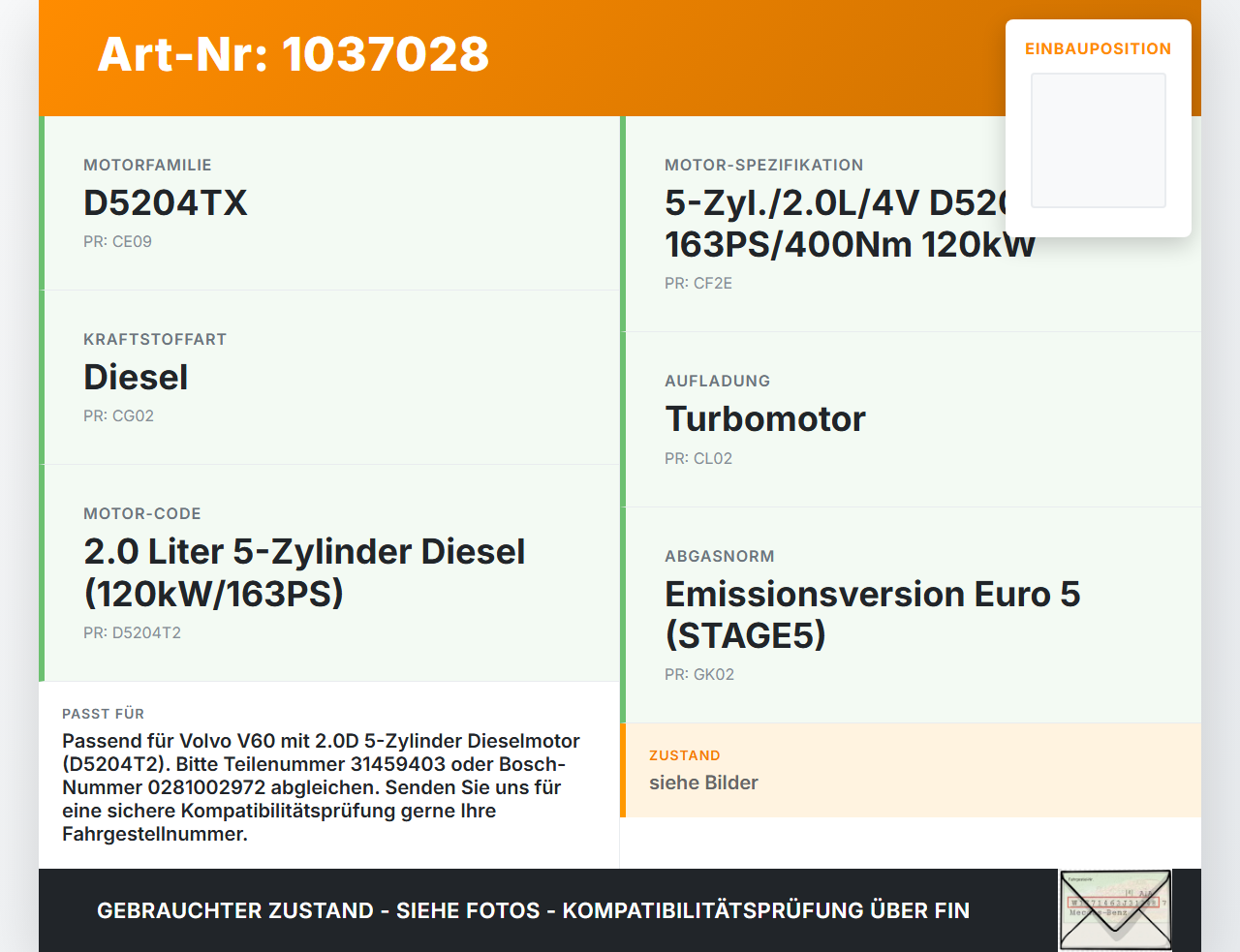Screen dimensions: 1240x952
Task: Select Emissionsversion Euro 5 (STAGE5) value
Action: (872, 614)
